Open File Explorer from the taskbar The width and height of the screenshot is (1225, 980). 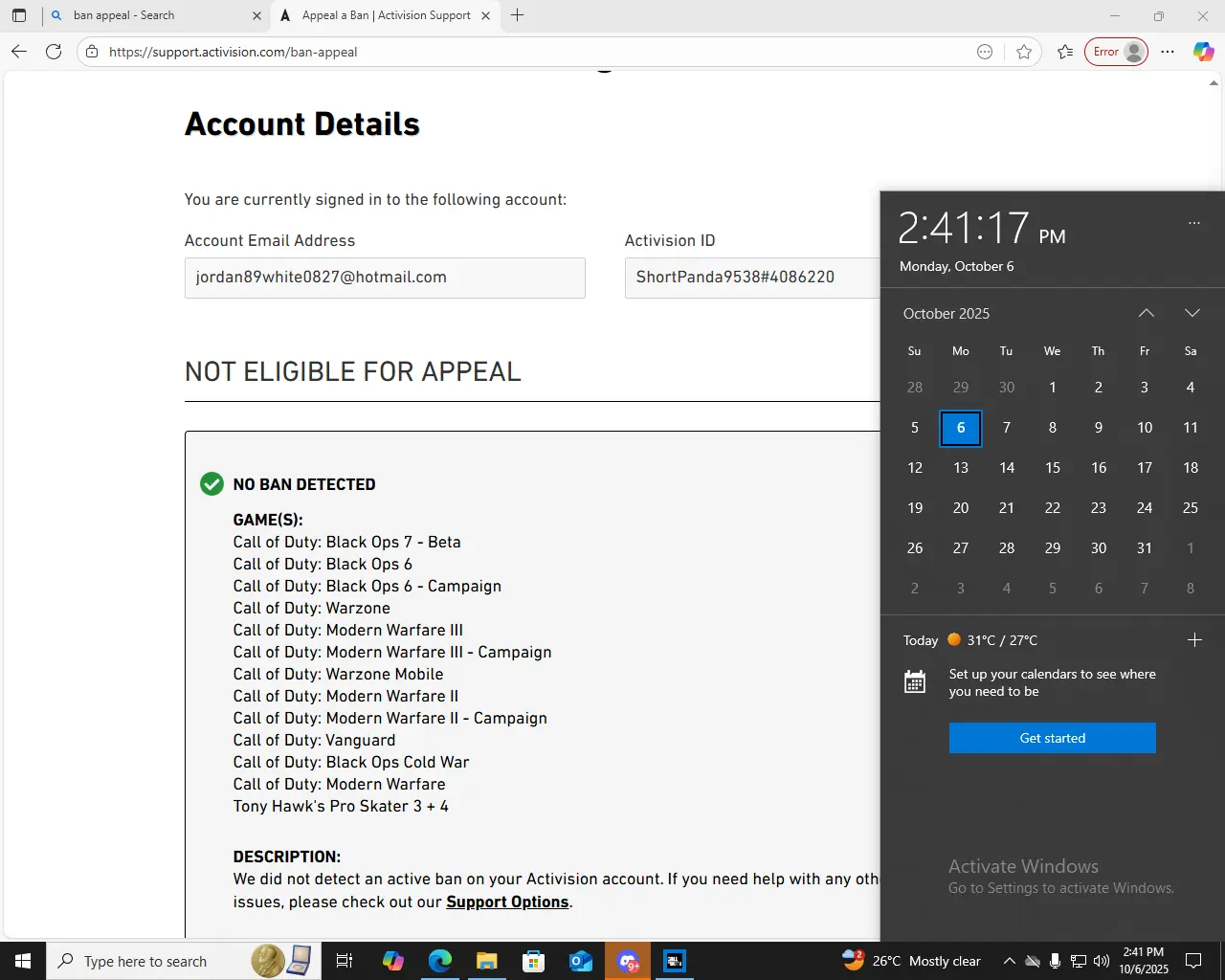pyautogui.click(x=487, y=961)
